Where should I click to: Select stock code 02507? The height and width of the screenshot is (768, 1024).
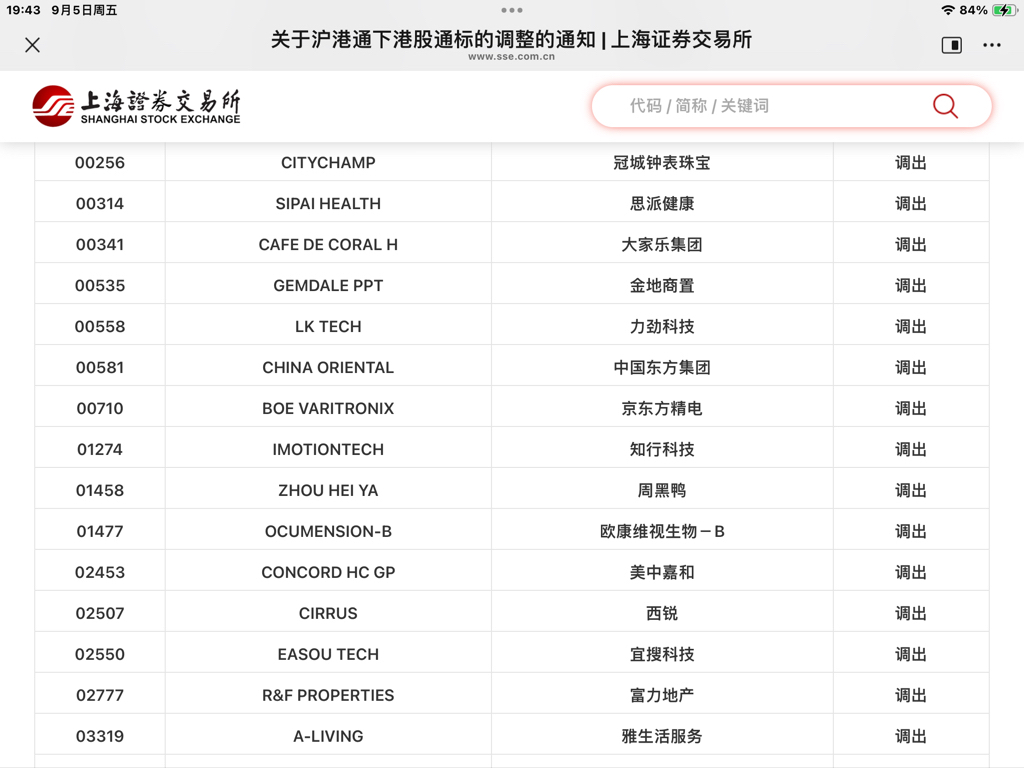point(100,614)
